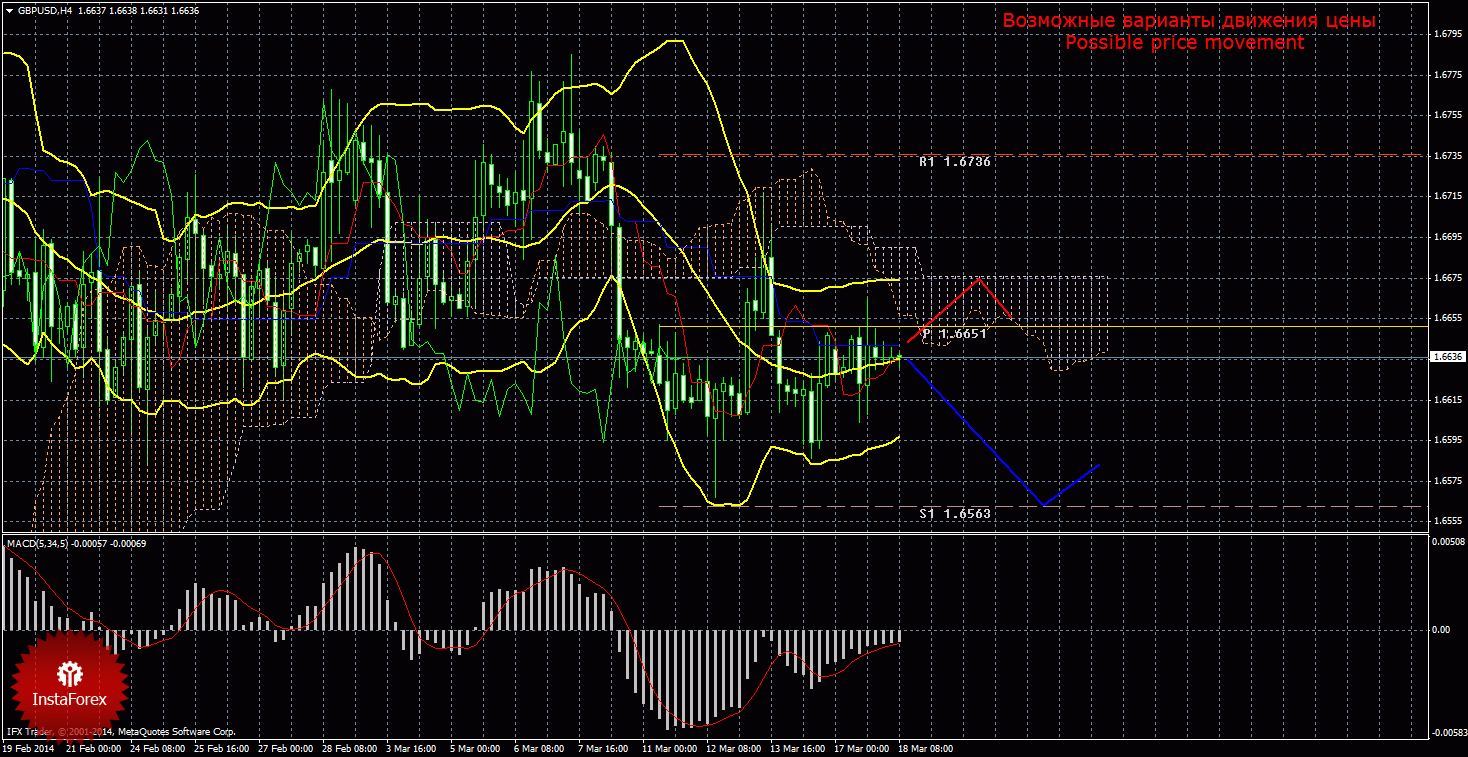Click the 12 Mar 08:00 time label
The image size is (1468, 757).
coord(734,748)
